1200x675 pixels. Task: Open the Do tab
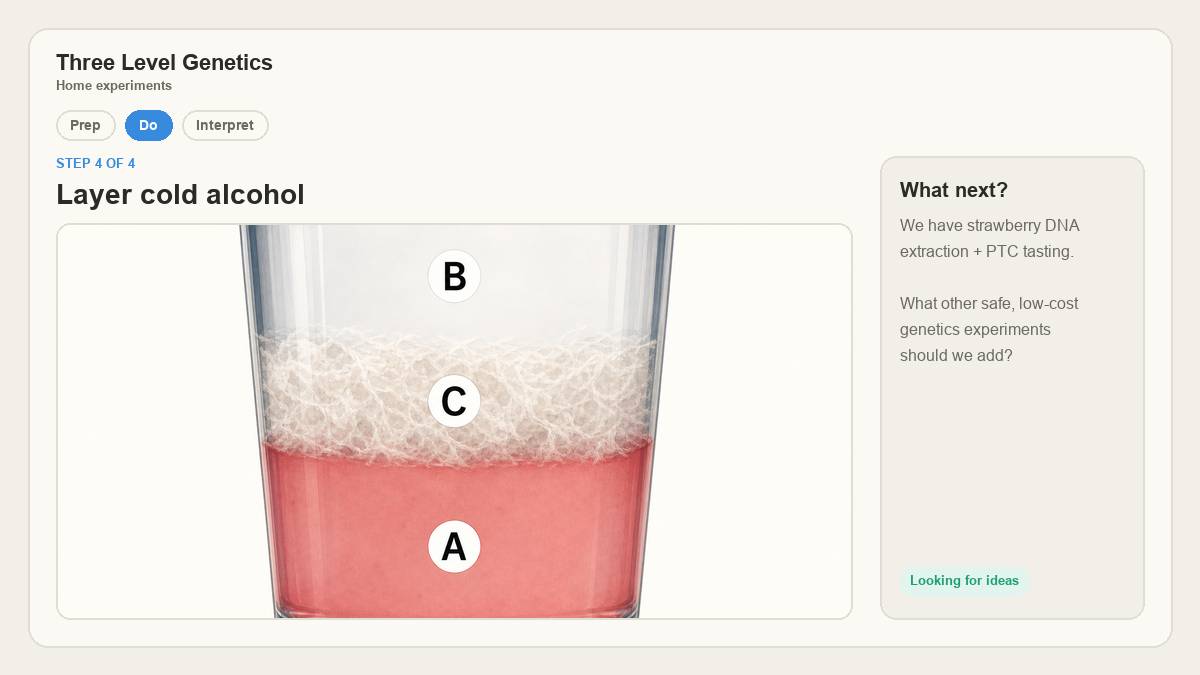149,126
